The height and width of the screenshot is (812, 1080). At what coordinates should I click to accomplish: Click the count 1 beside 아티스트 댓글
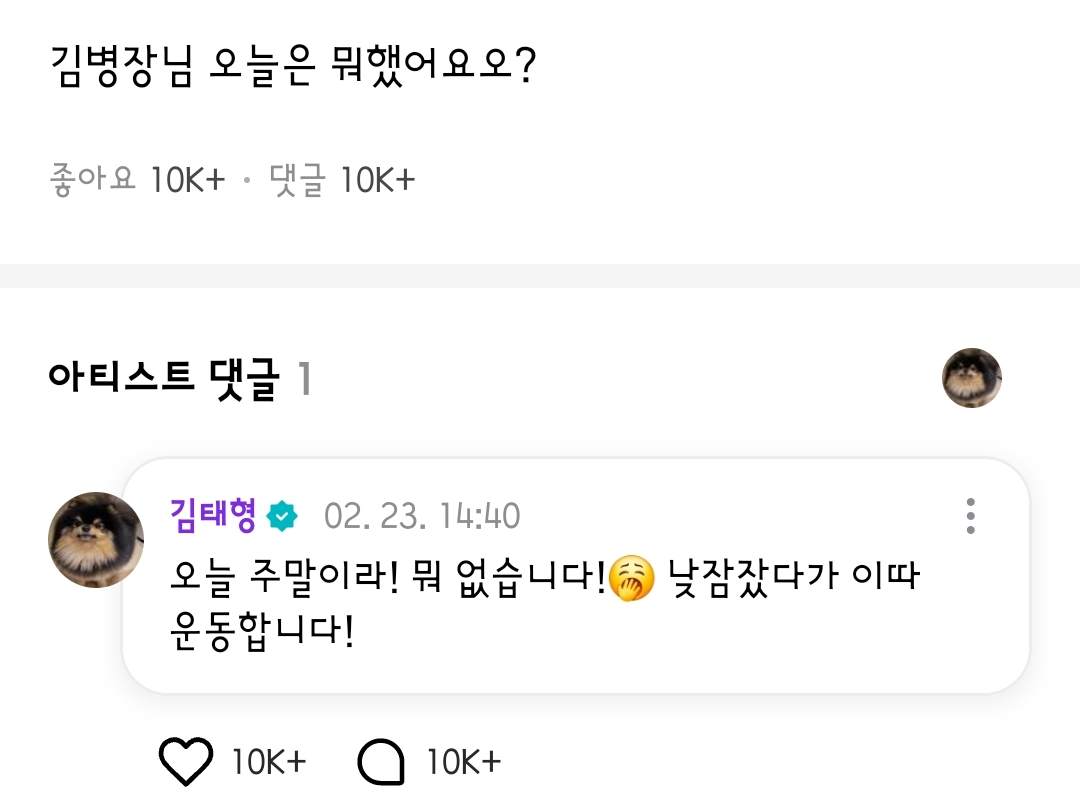pos(304,380)
